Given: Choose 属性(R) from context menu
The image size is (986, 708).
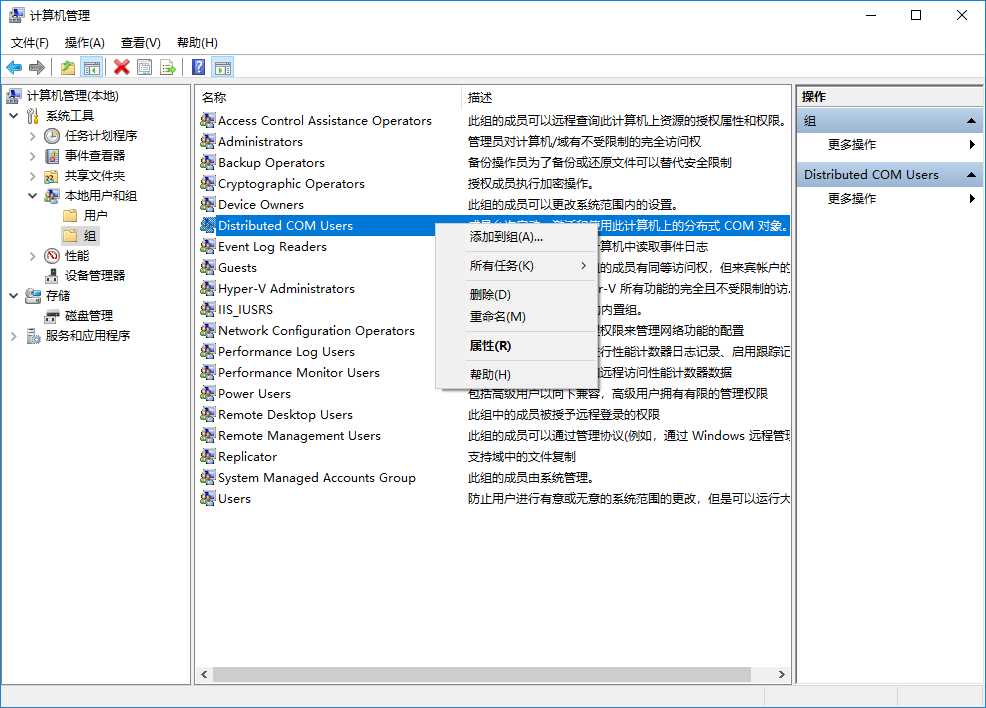Looking at the screenshot, I should coord(516,346).
